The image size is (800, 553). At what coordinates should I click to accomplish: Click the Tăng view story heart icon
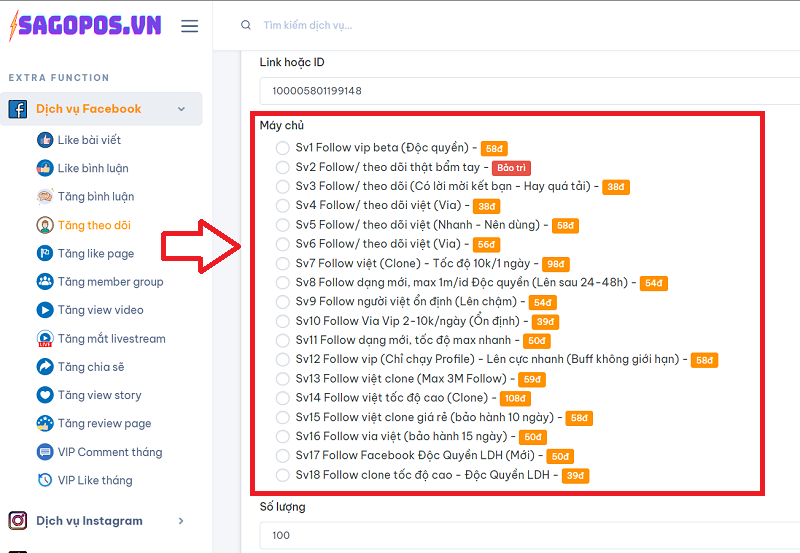44,395
